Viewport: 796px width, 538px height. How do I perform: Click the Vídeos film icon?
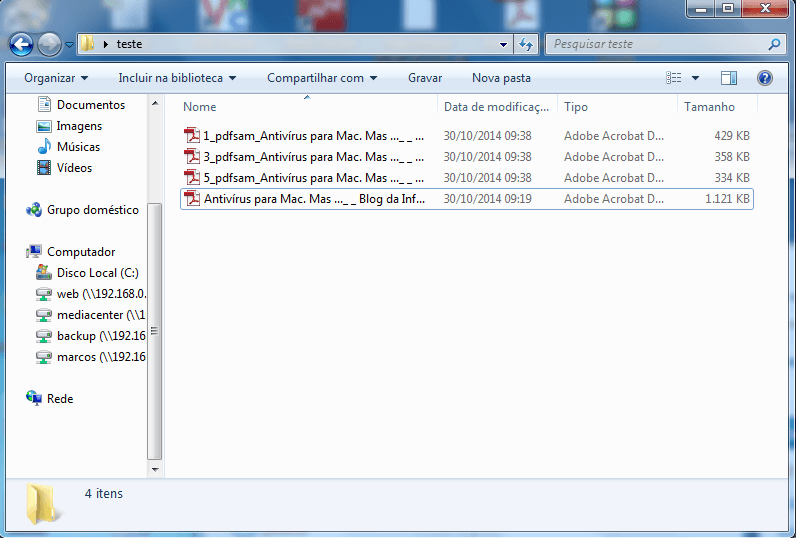pos(44,167)
